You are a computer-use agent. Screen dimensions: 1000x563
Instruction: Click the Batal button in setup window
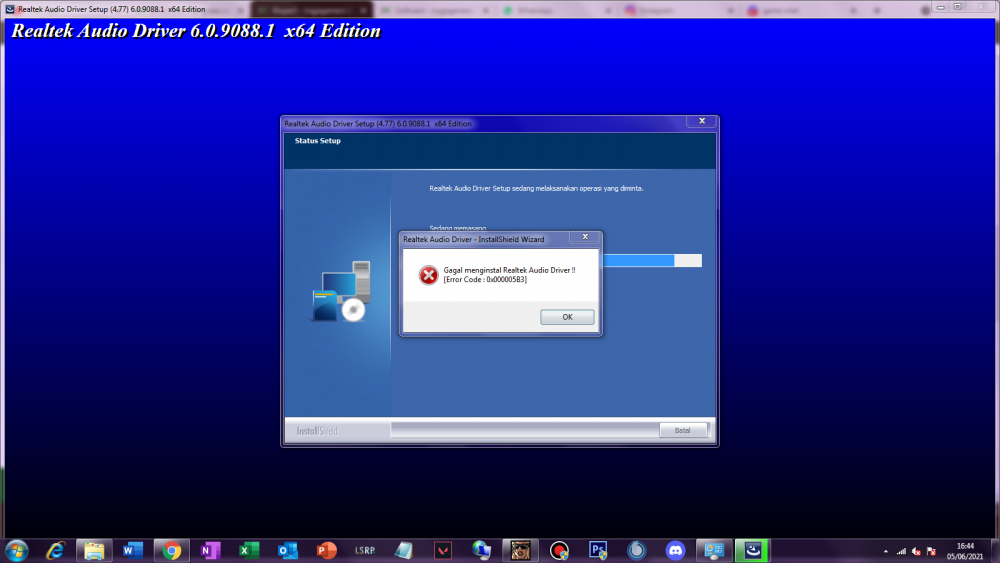682,430
